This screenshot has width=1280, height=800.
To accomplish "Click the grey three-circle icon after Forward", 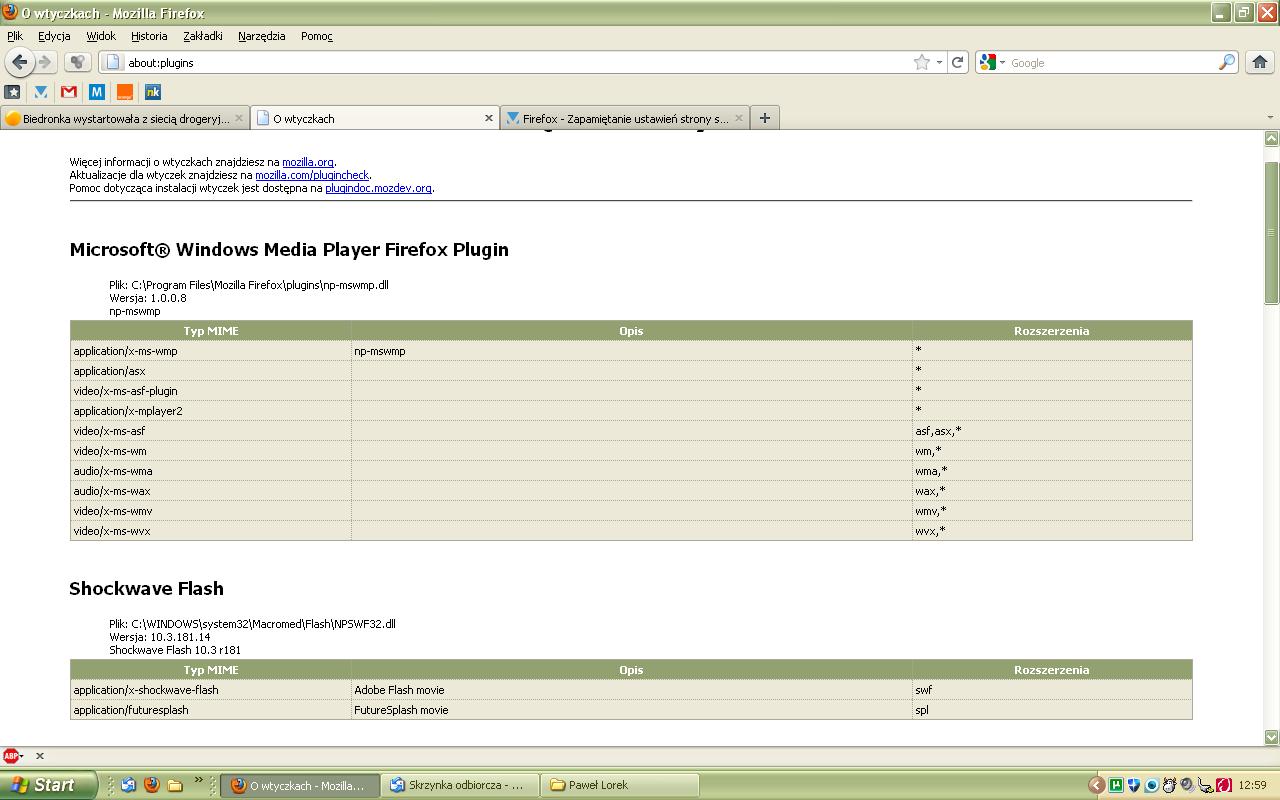I will pyautogui.click(x=77, y=62).
